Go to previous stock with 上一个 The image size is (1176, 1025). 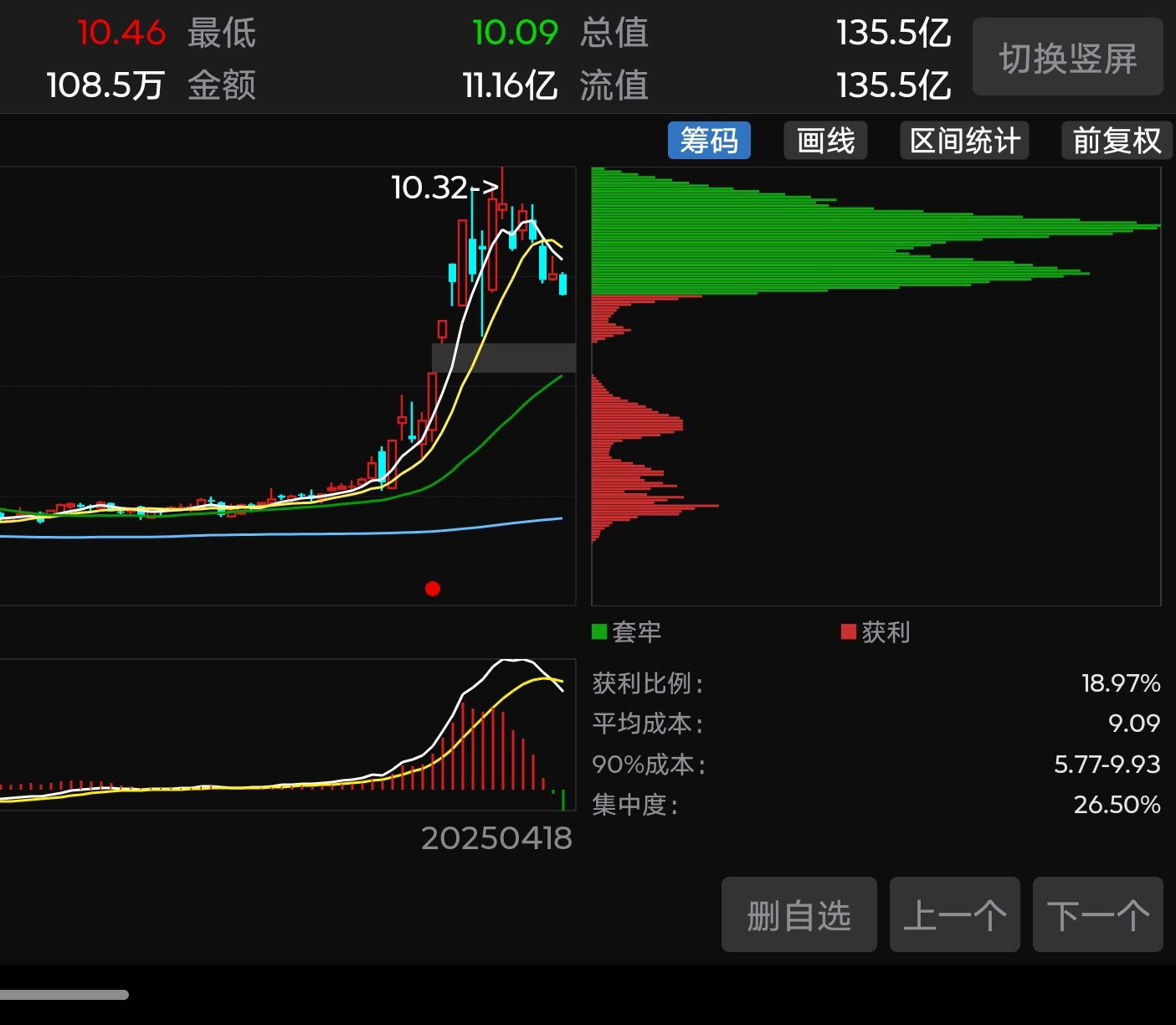(x=954, y=914)
